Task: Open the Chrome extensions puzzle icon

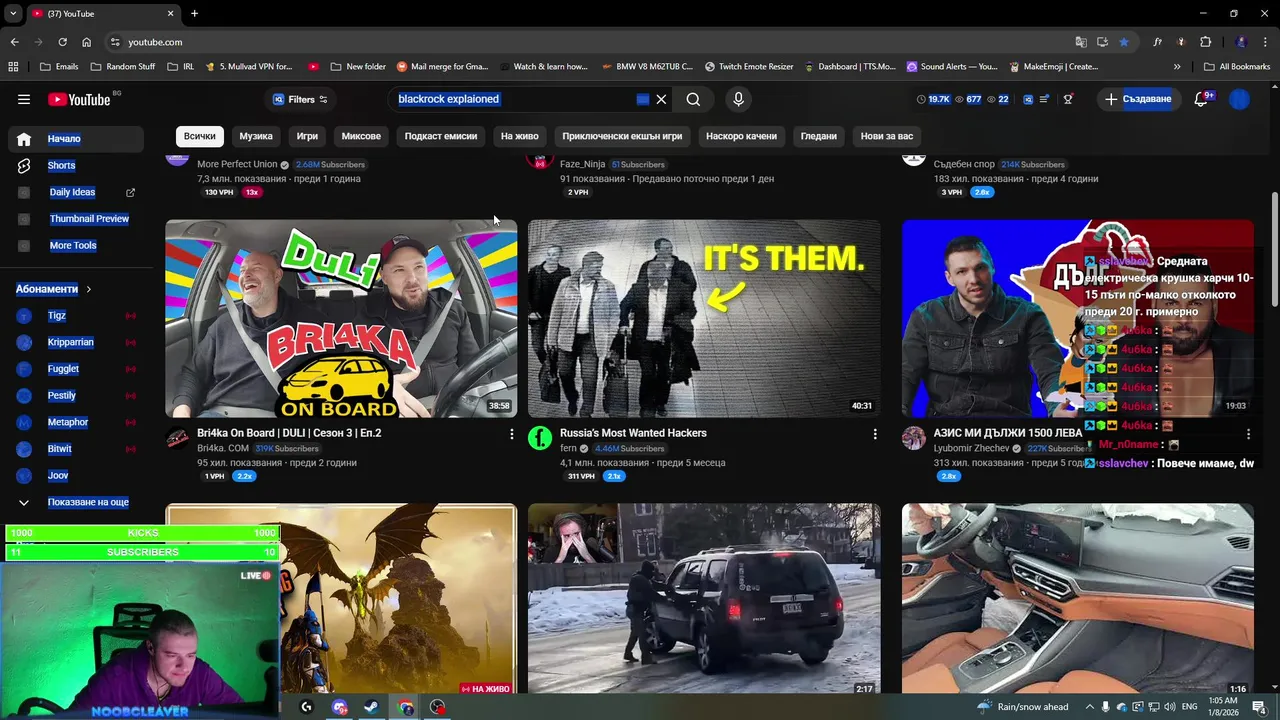Action: (x=1205, y=42)
